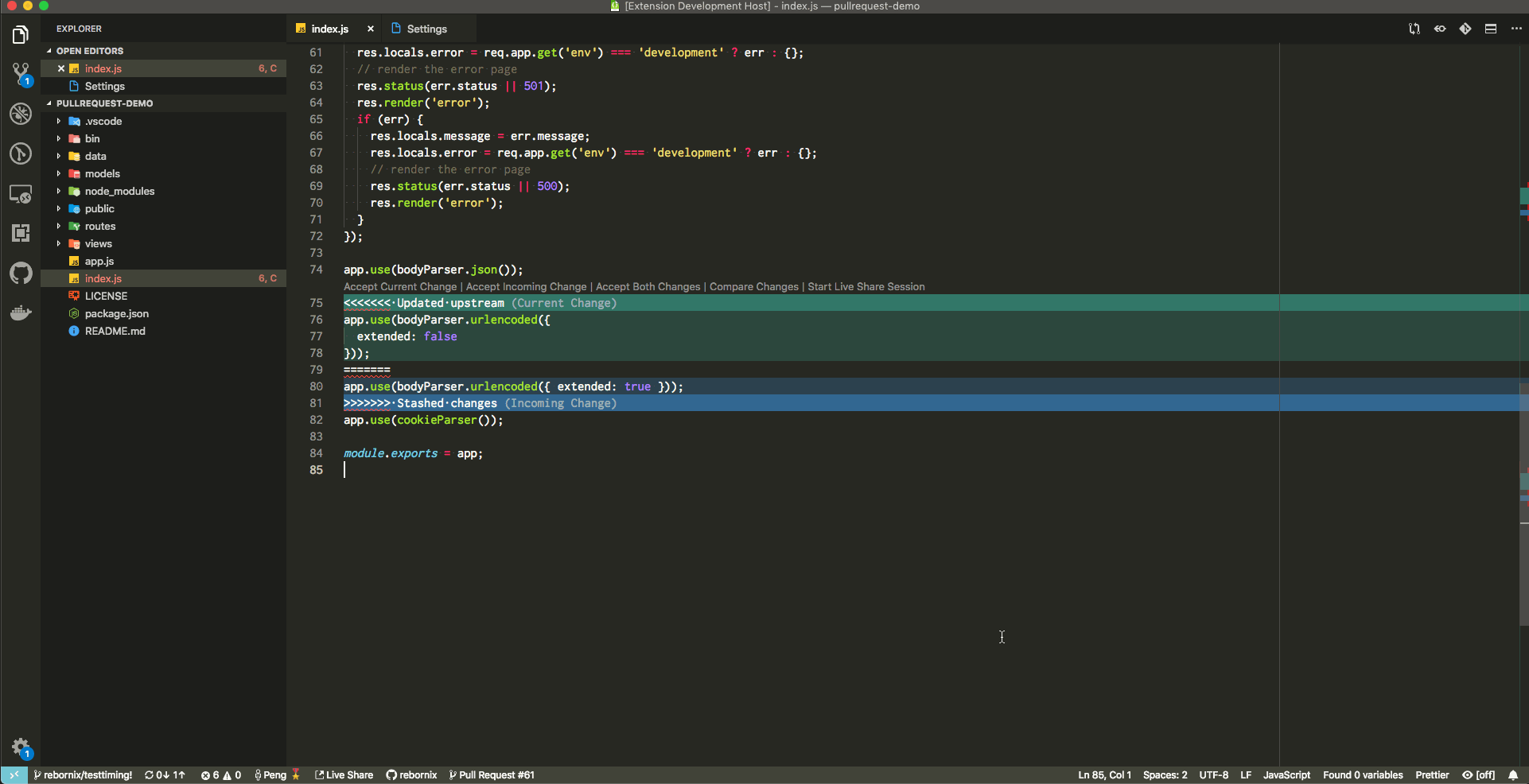Image resolution: width=1529 pixels, height=784 pixels.
Task: Open the Manage gear menu
Action: (x=21, y=747)
